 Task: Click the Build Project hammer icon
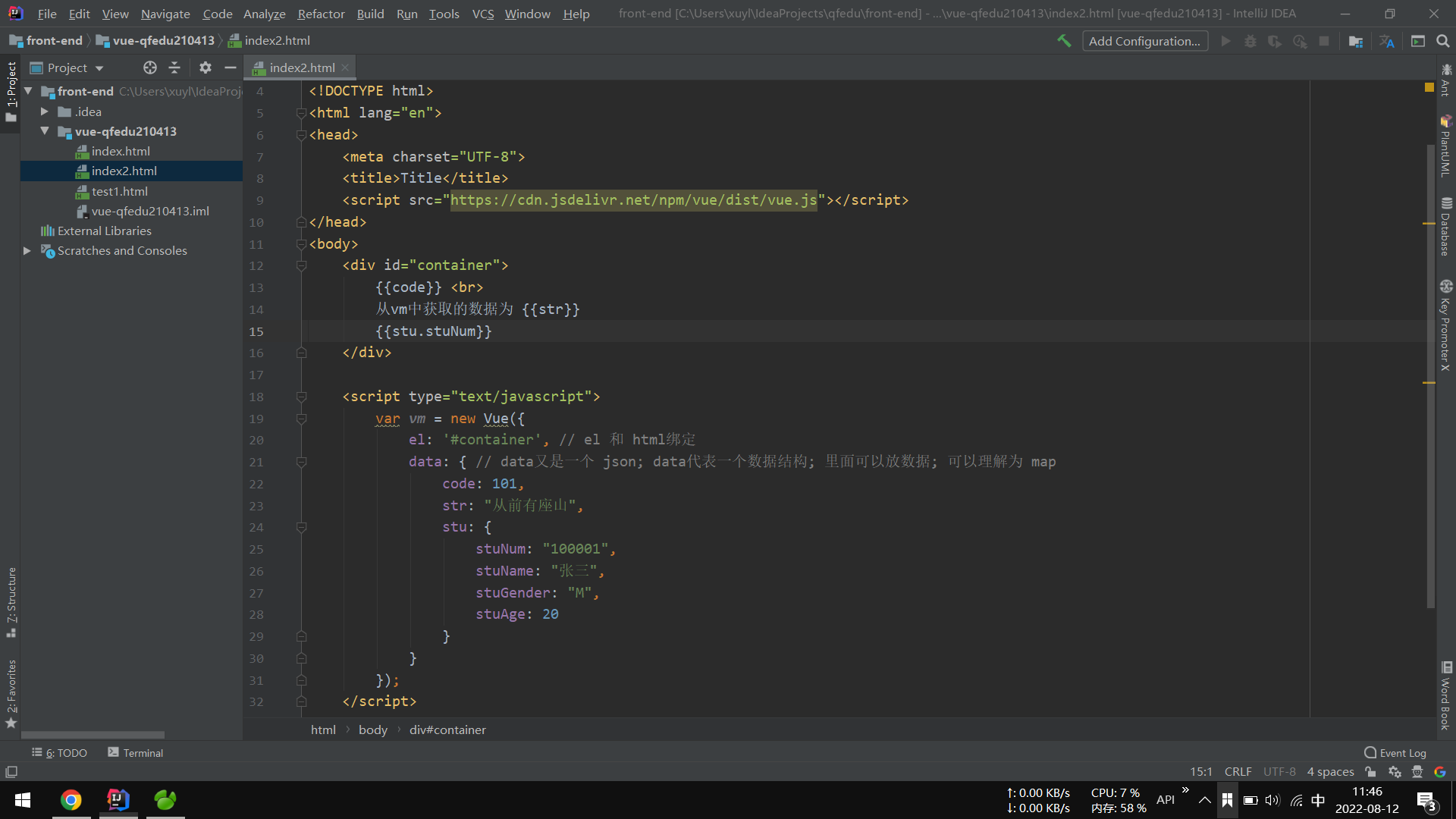[1064, 41]
